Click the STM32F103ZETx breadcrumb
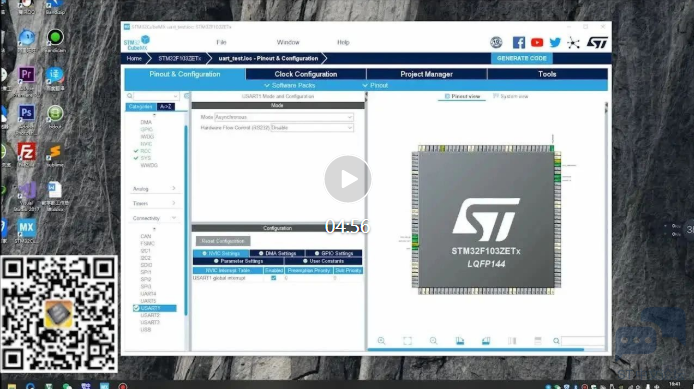The width and height of the screenshot is (694, 390). (180, 58)
